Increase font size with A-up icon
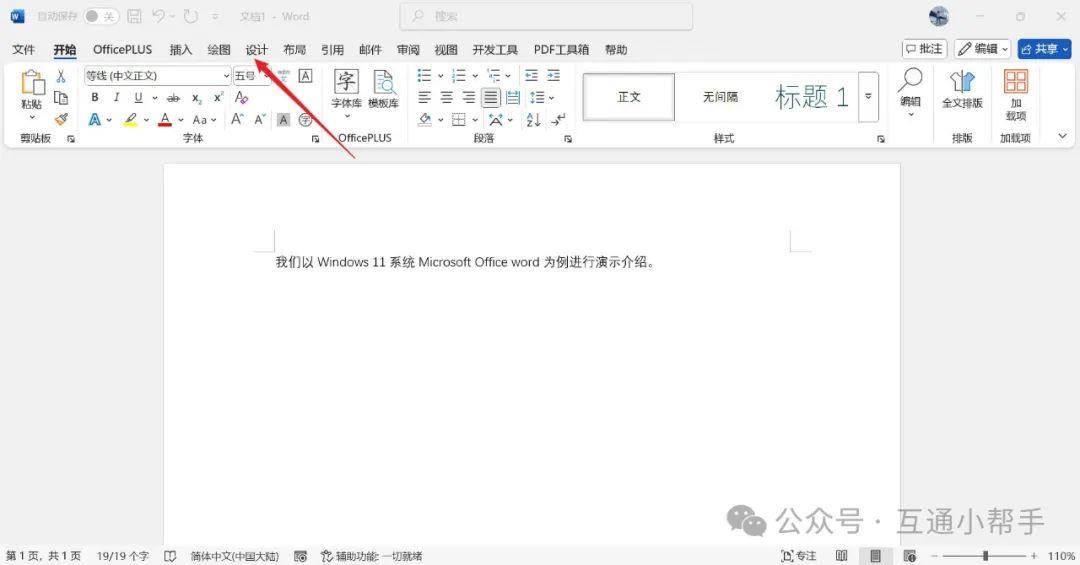This screenshot has height=565, width=1080. [x=237, y=119]
